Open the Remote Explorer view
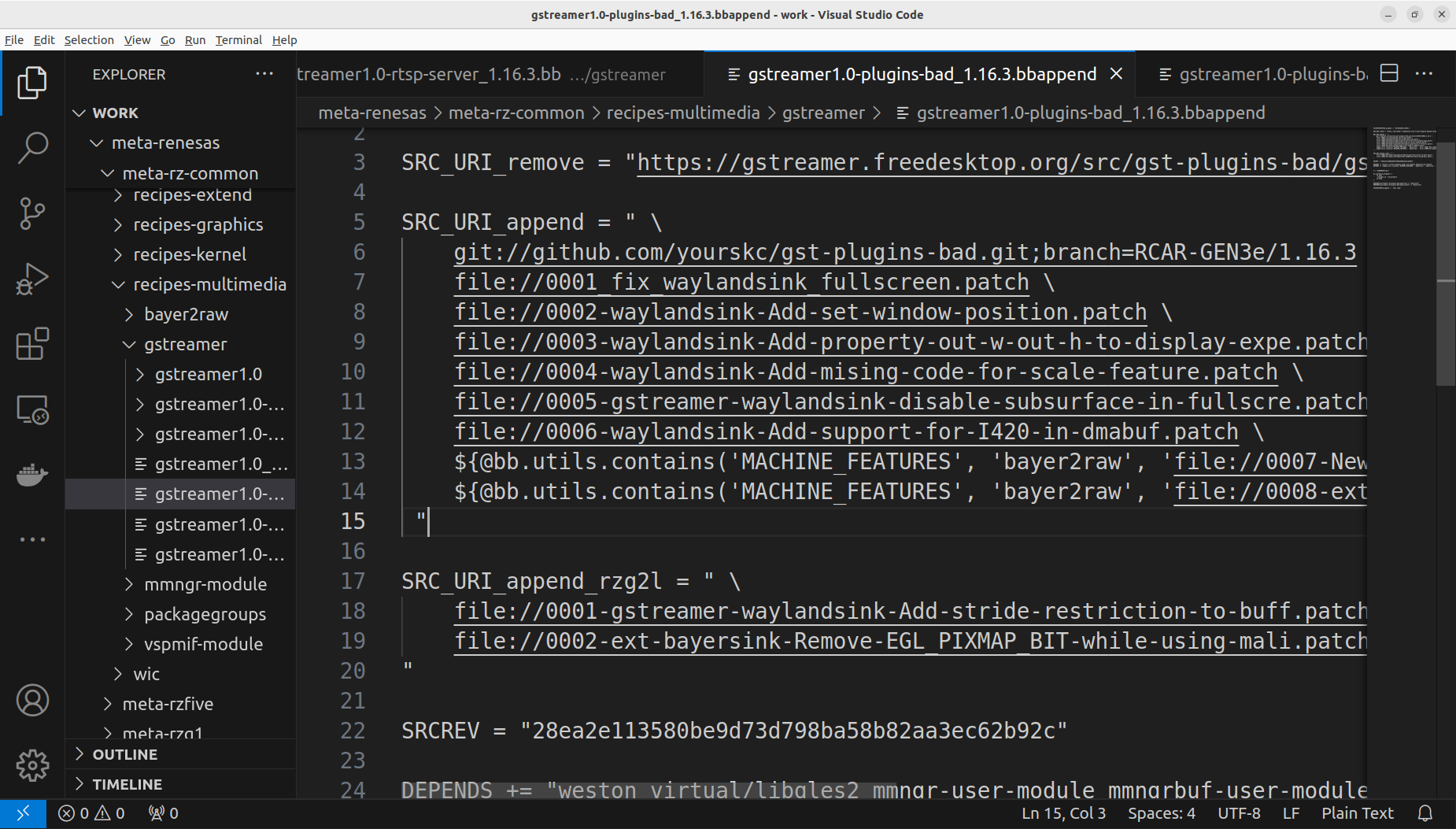The width and height of the screenshot is (1456, 829). point(32,409)
